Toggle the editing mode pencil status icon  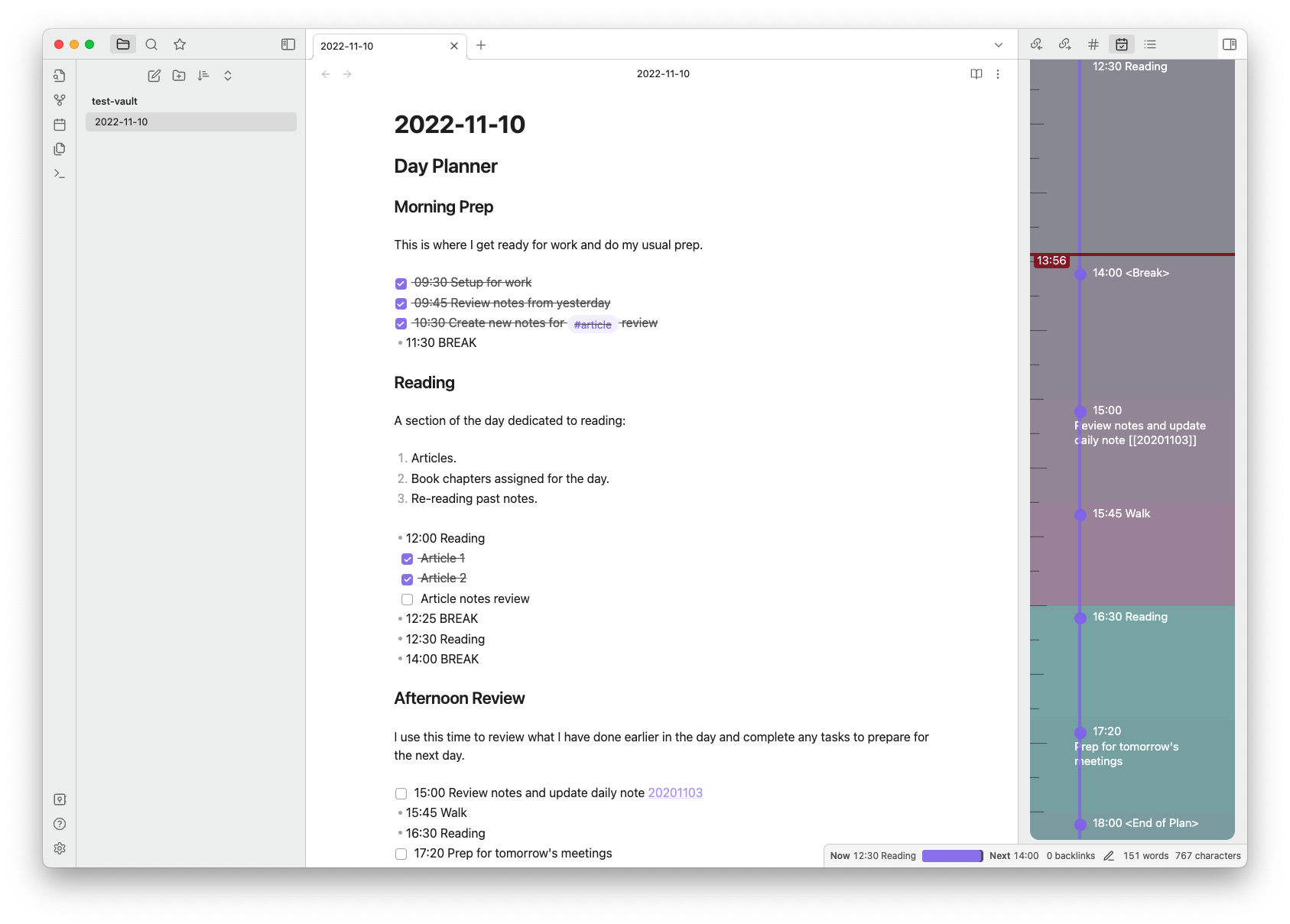coord(1109,856)
